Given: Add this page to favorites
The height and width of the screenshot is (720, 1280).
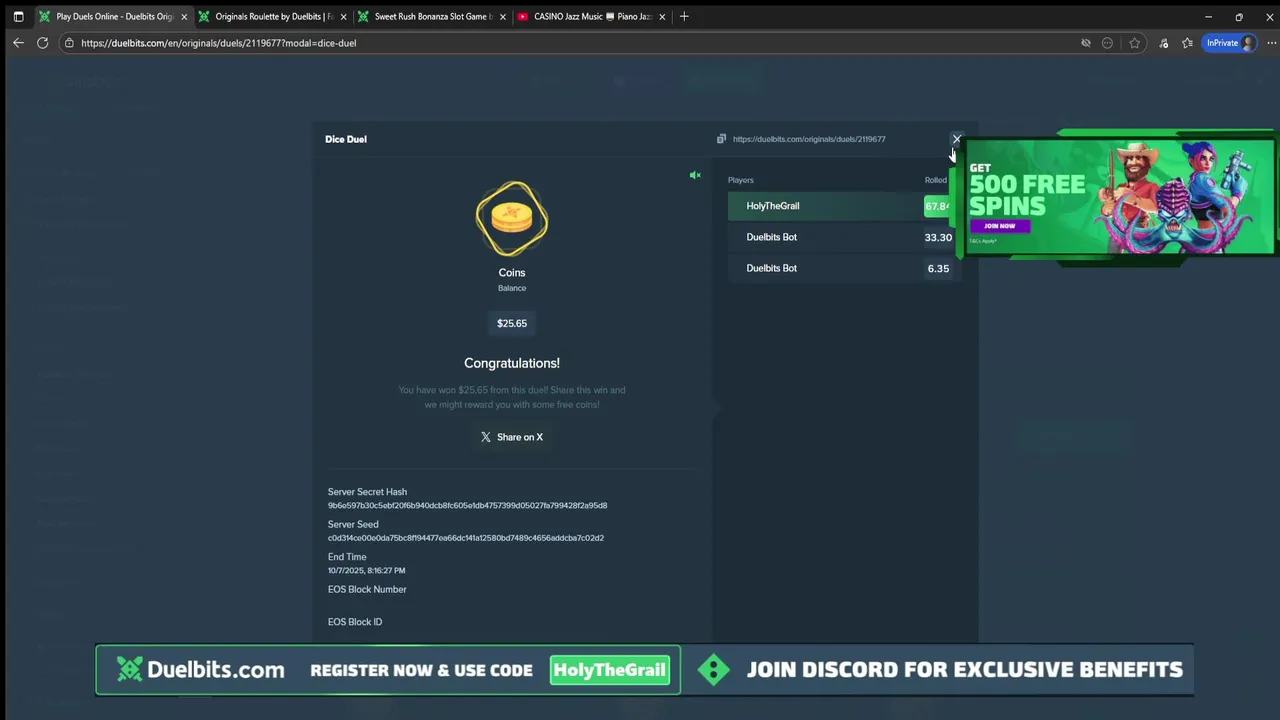Looking at the screenshot, I should pyautogui.click(x=1134, y=43).
